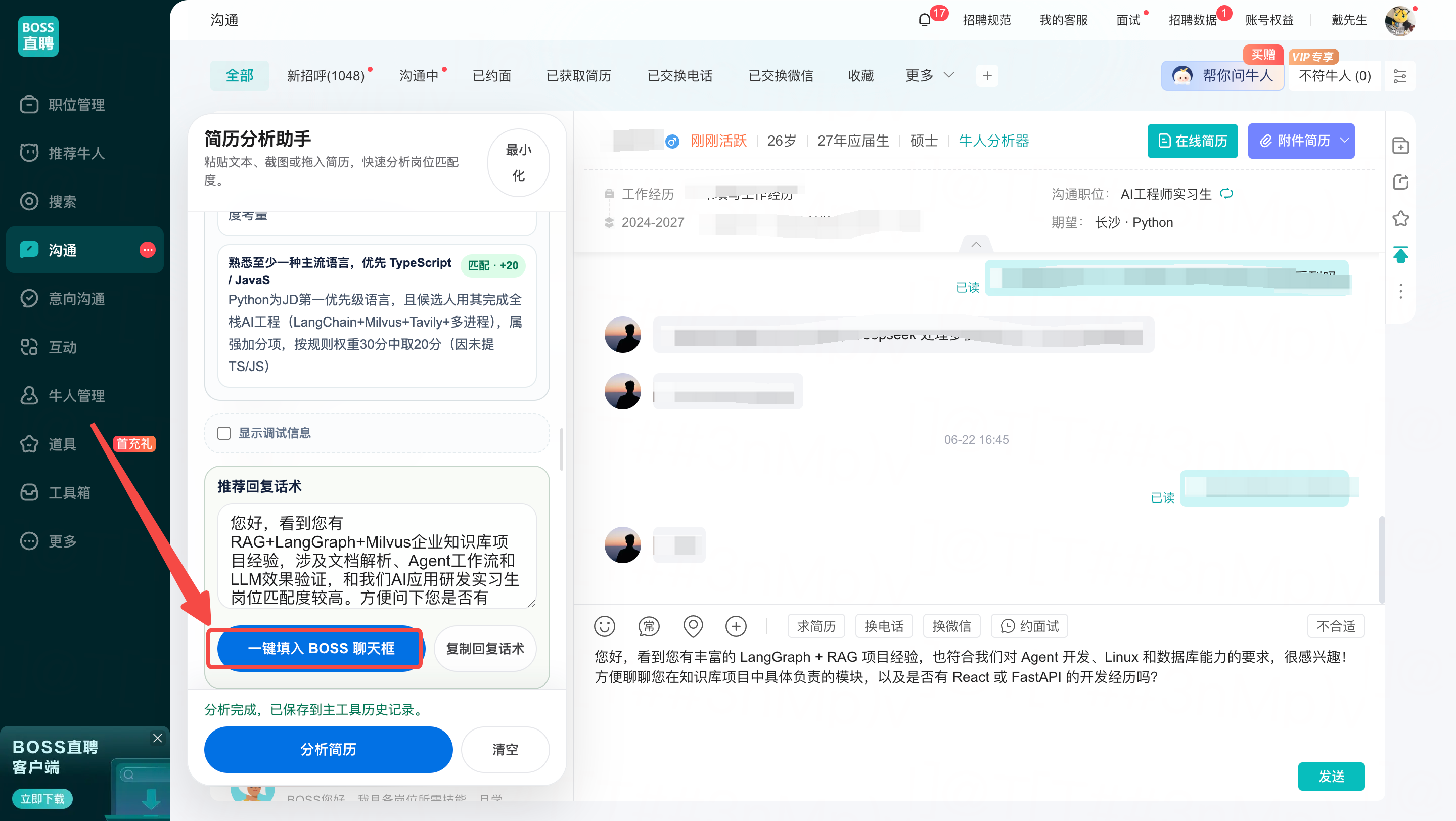Image resolution: width=1456 pixels, height=821 pixels.
Task: Expand the 更多 tab dropdown
Action: (930, 76)
